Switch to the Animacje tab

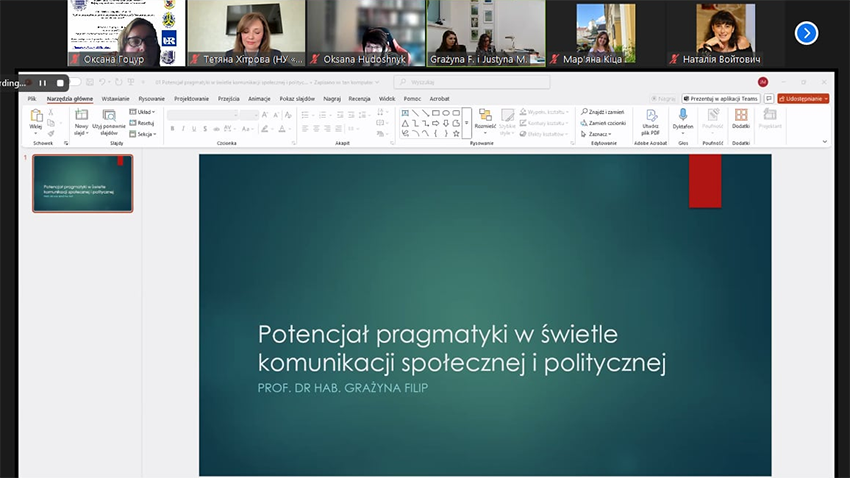click(259, 99)
